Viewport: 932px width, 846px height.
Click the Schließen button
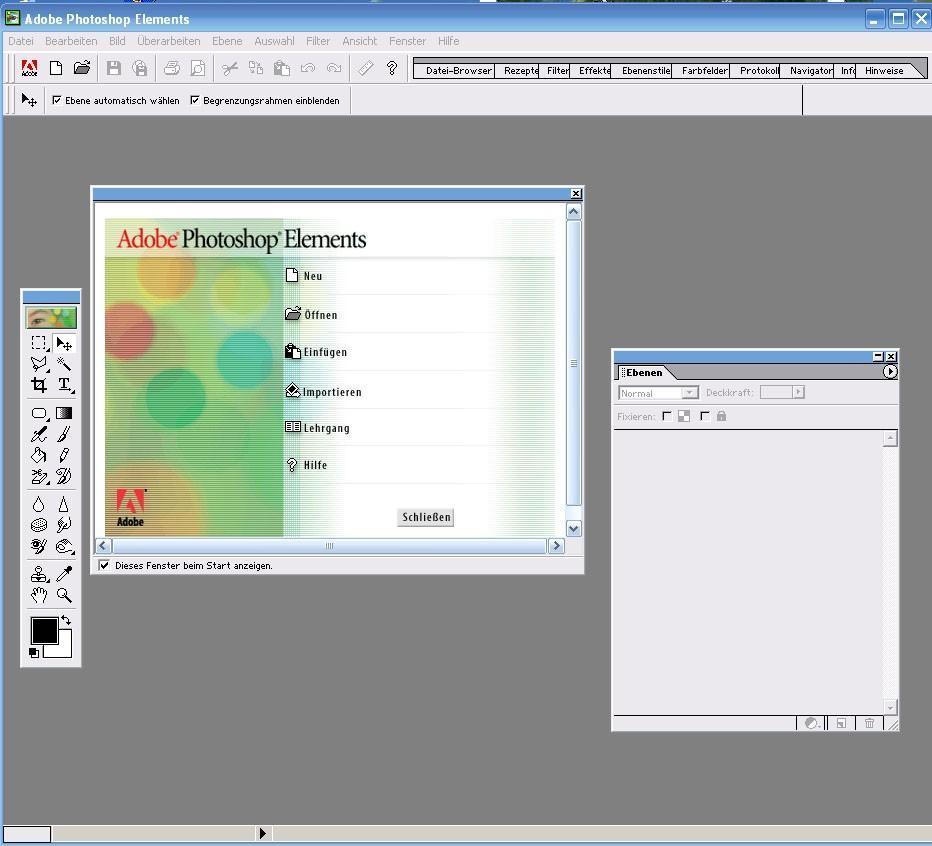[426, 517]
